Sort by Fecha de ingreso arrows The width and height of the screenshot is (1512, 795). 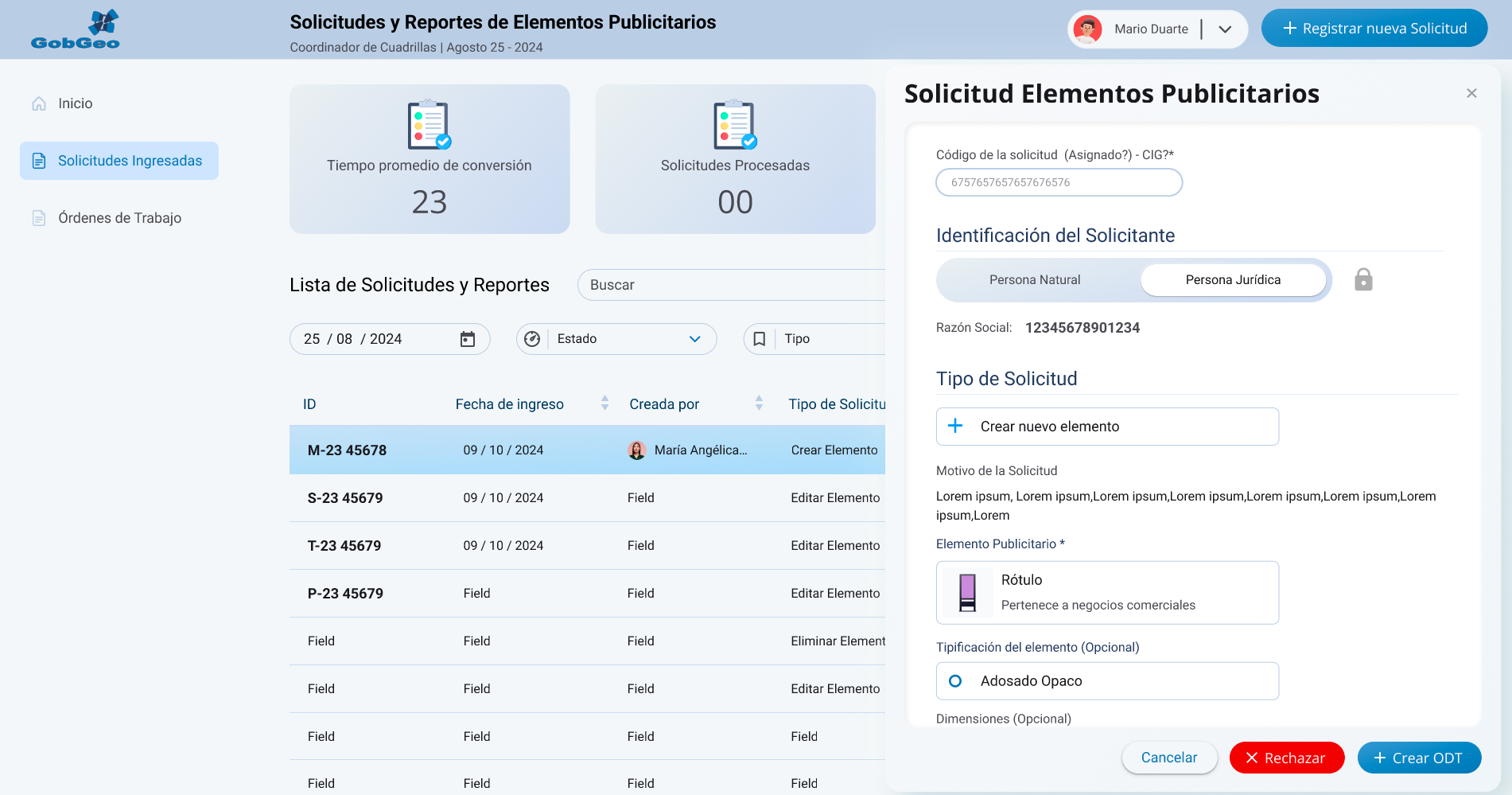[604, 403]
